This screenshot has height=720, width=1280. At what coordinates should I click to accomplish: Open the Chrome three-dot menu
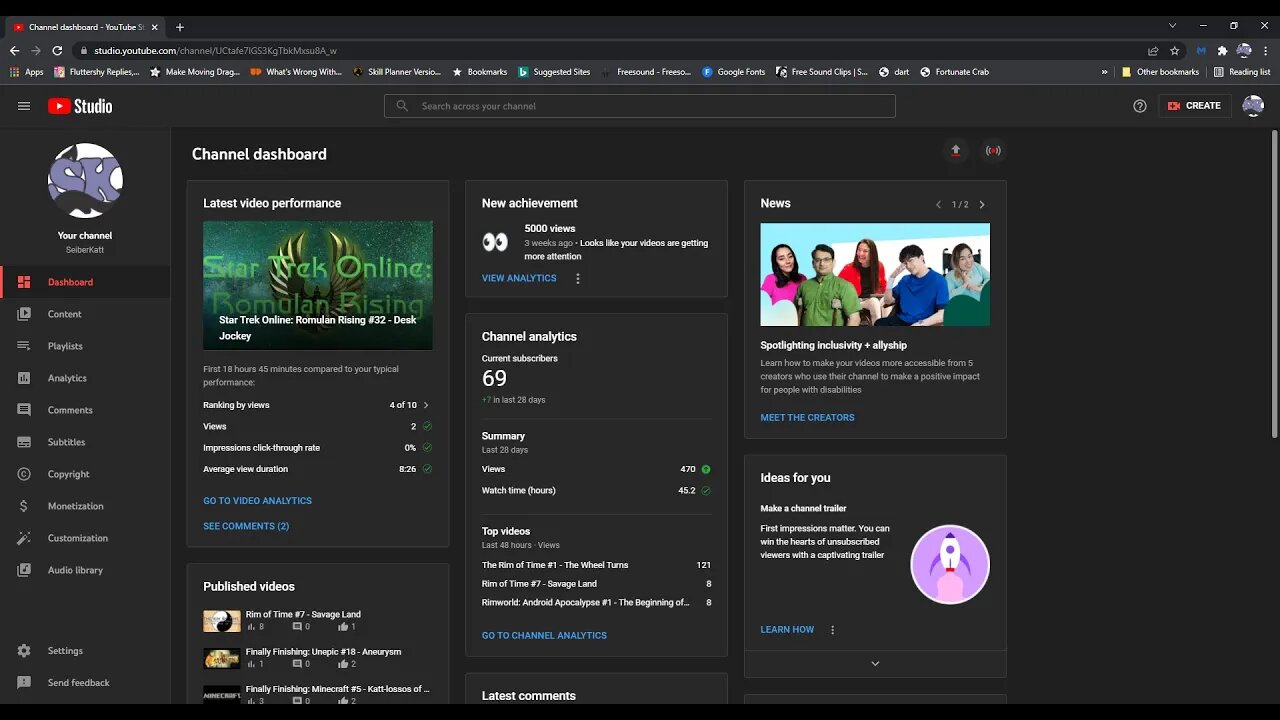click(x=1266, y=50)
